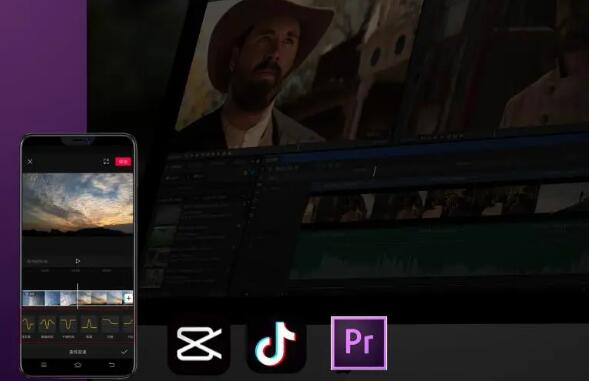
Task: Tap the red export button
Action: coord(123,162)
